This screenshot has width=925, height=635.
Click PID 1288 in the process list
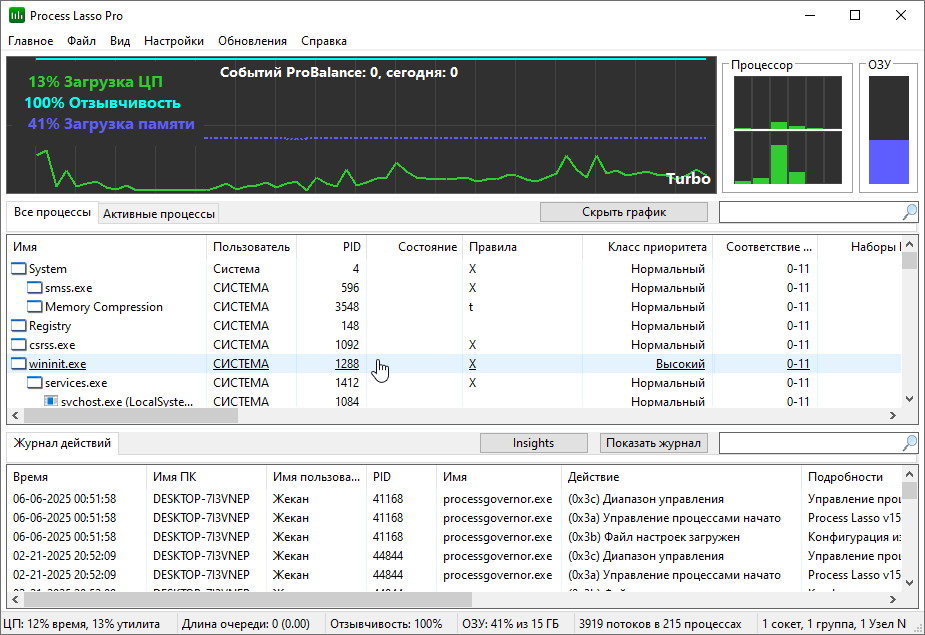tap(347, 364)
